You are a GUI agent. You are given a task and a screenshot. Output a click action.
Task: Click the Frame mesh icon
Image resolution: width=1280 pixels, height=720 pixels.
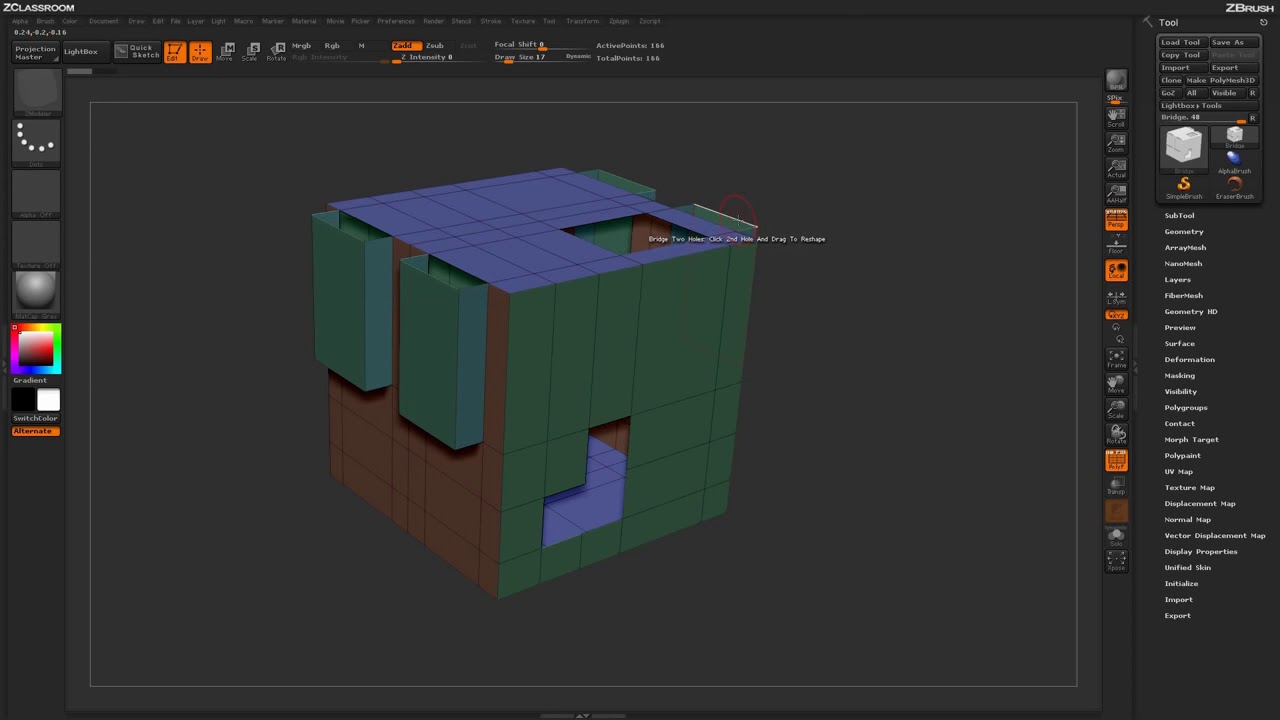coord(1116,359)
